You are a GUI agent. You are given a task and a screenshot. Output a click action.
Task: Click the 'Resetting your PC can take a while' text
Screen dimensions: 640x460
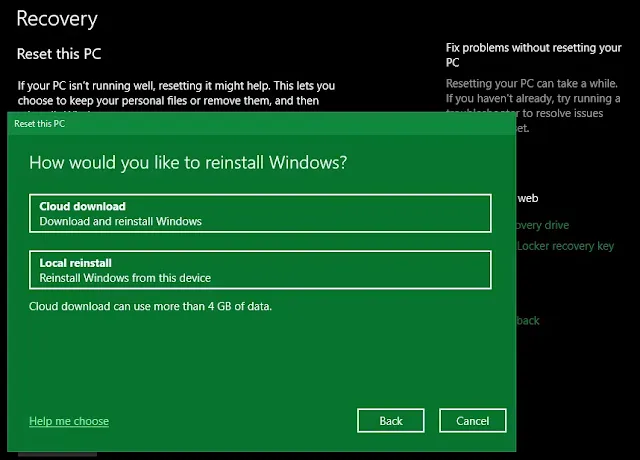point(533,106)
